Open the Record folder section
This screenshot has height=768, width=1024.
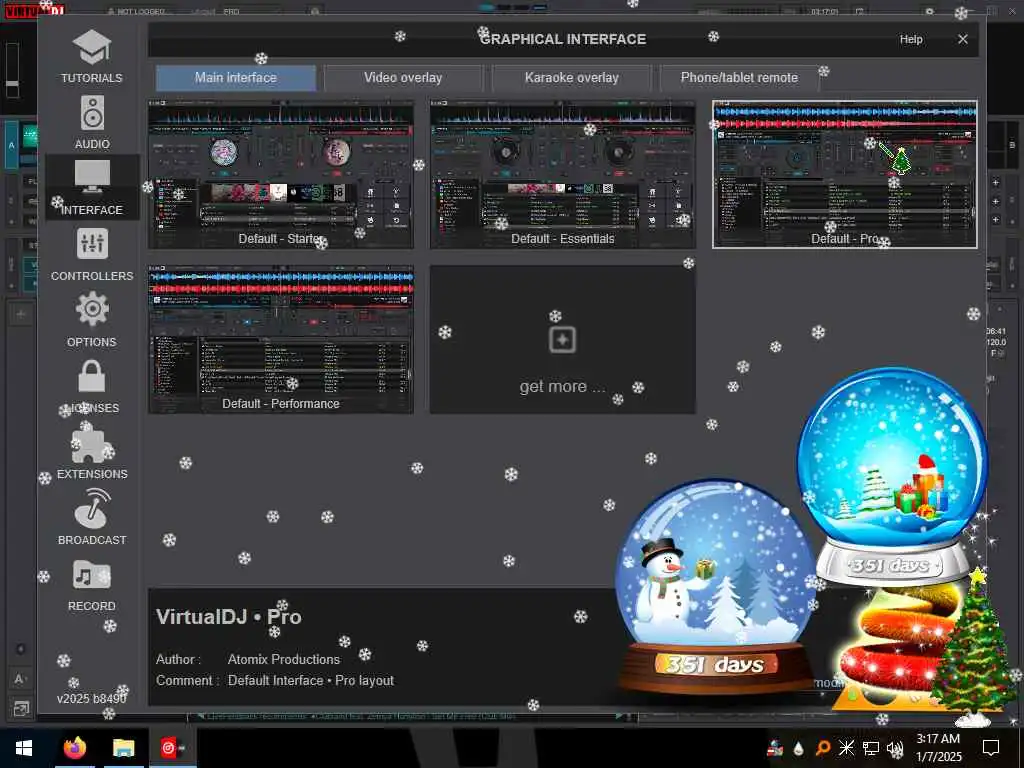tap(91, 584)
